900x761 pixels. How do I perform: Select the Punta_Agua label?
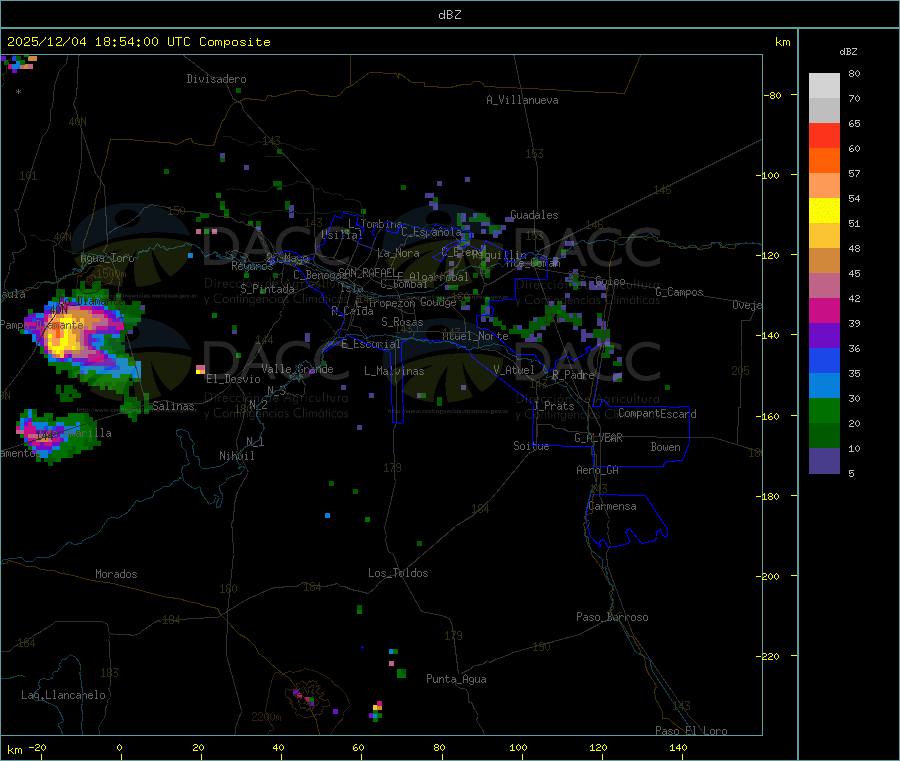(456, 679)
